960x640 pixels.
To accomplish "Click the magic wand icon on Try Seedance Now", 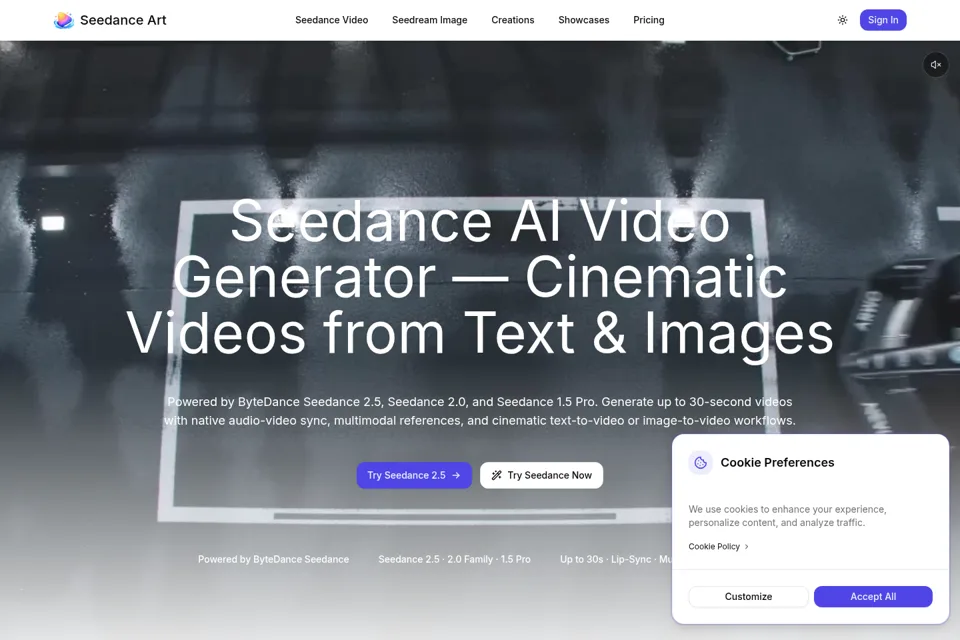I will [x=497, y=475].
